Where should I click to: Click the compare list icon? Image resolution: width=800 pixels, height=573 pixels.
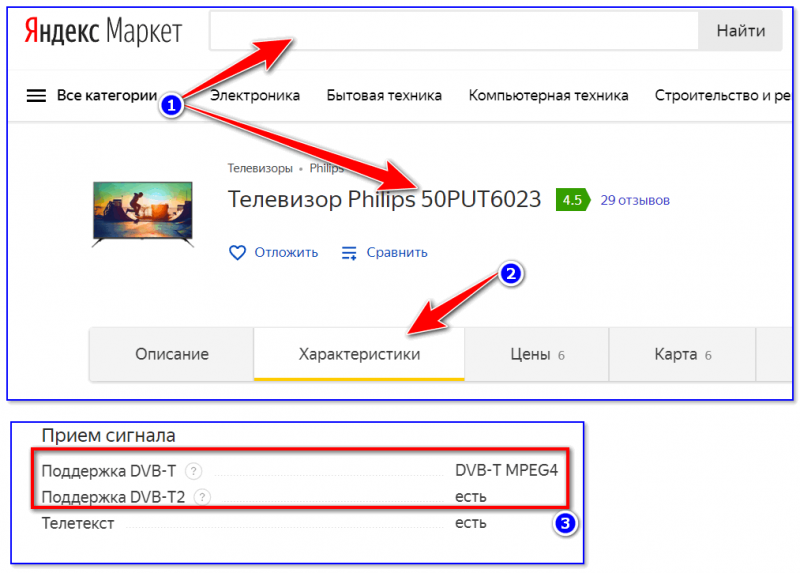[x=349, y=253]
